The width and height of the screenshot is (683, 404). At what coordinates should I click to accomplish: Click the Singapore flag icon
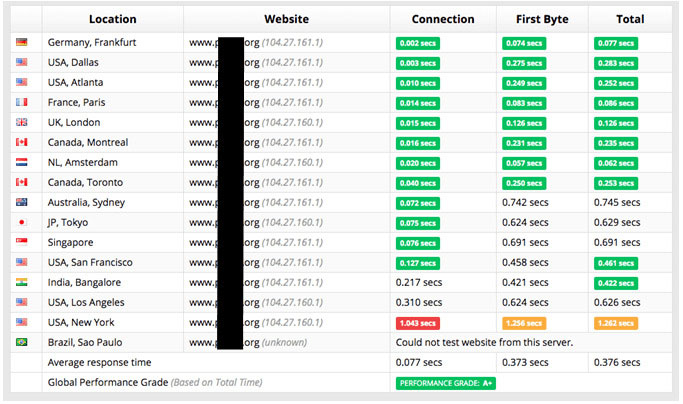pos(21,242)
